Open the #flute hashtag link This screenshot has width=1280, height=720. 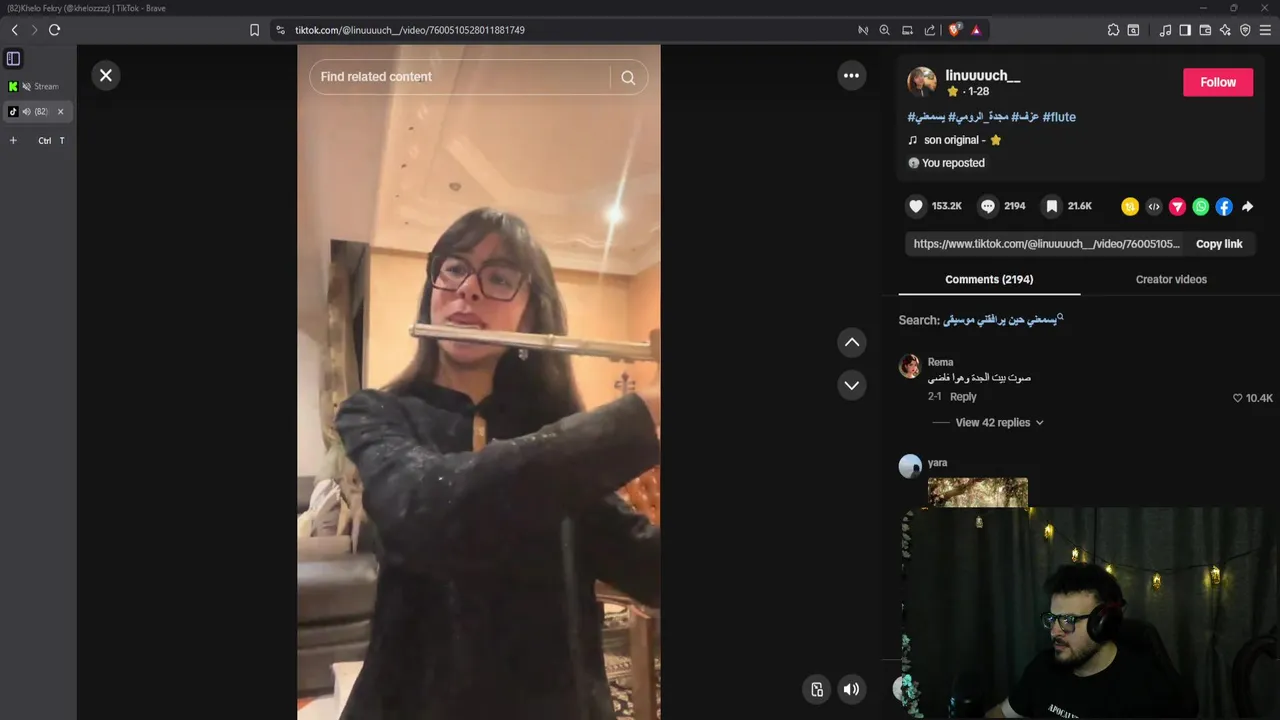point(1059,117)
